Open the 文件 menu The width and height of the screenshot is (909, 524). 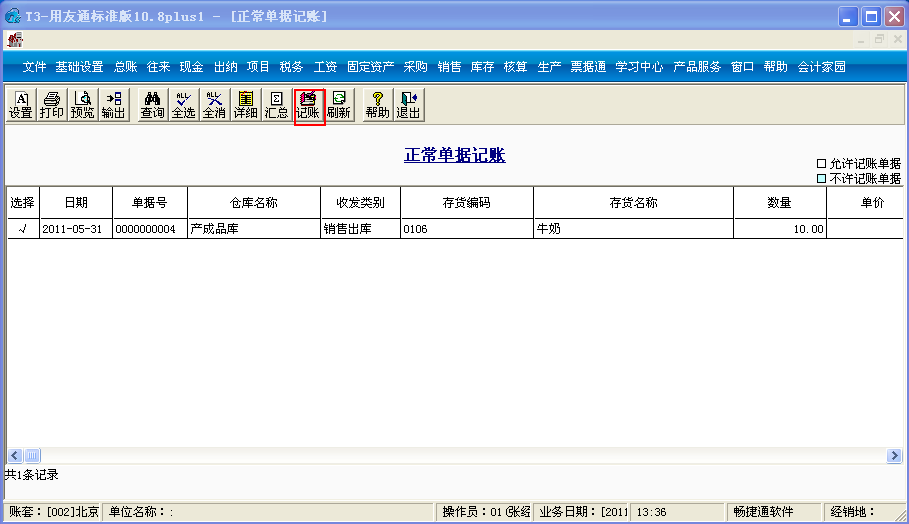click(34, 67)
